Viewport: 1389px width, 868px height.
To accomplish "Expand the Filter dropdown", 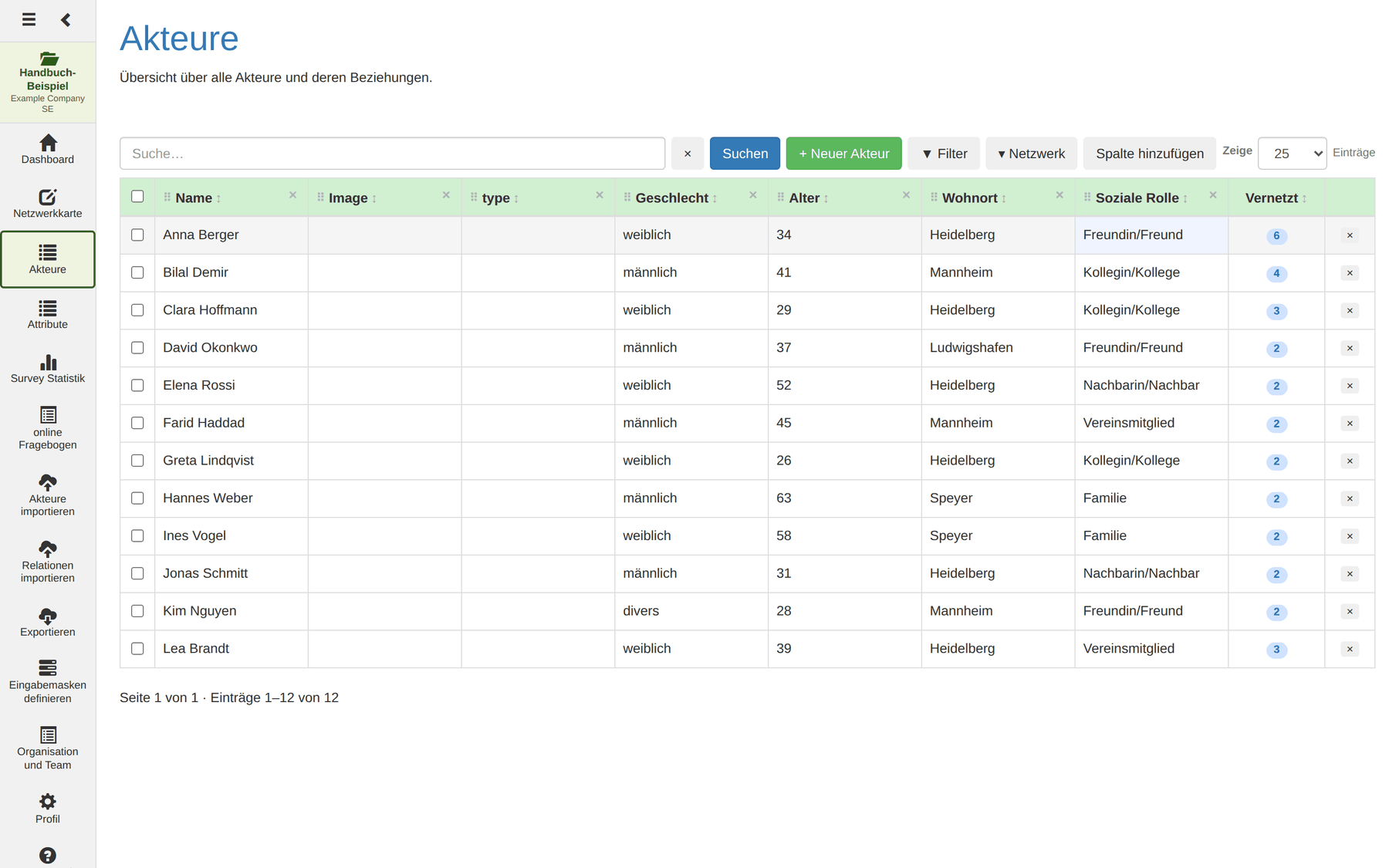I will click(944, 154).
